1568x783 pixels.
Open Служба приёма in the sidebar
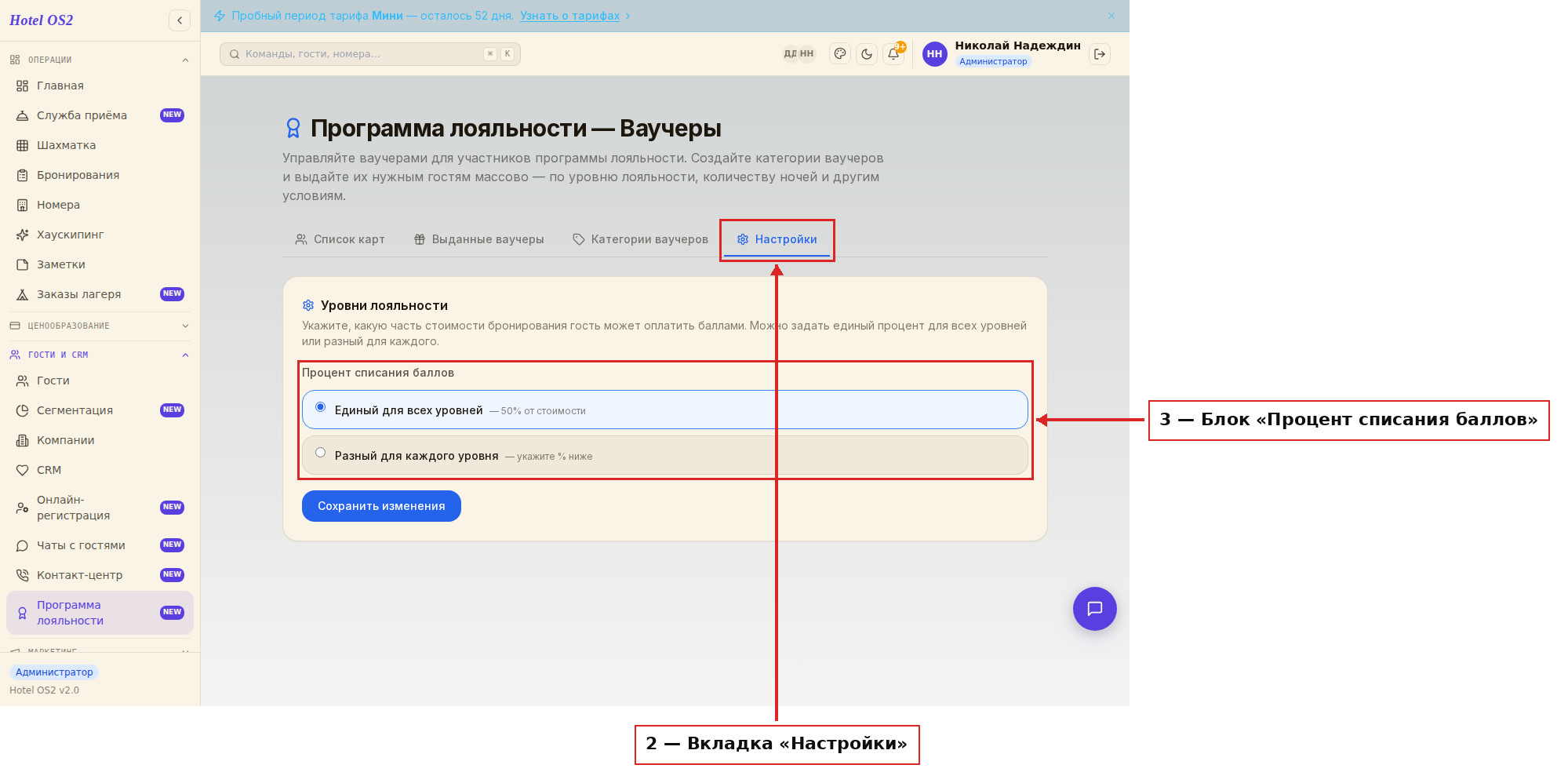click(100, 115)
